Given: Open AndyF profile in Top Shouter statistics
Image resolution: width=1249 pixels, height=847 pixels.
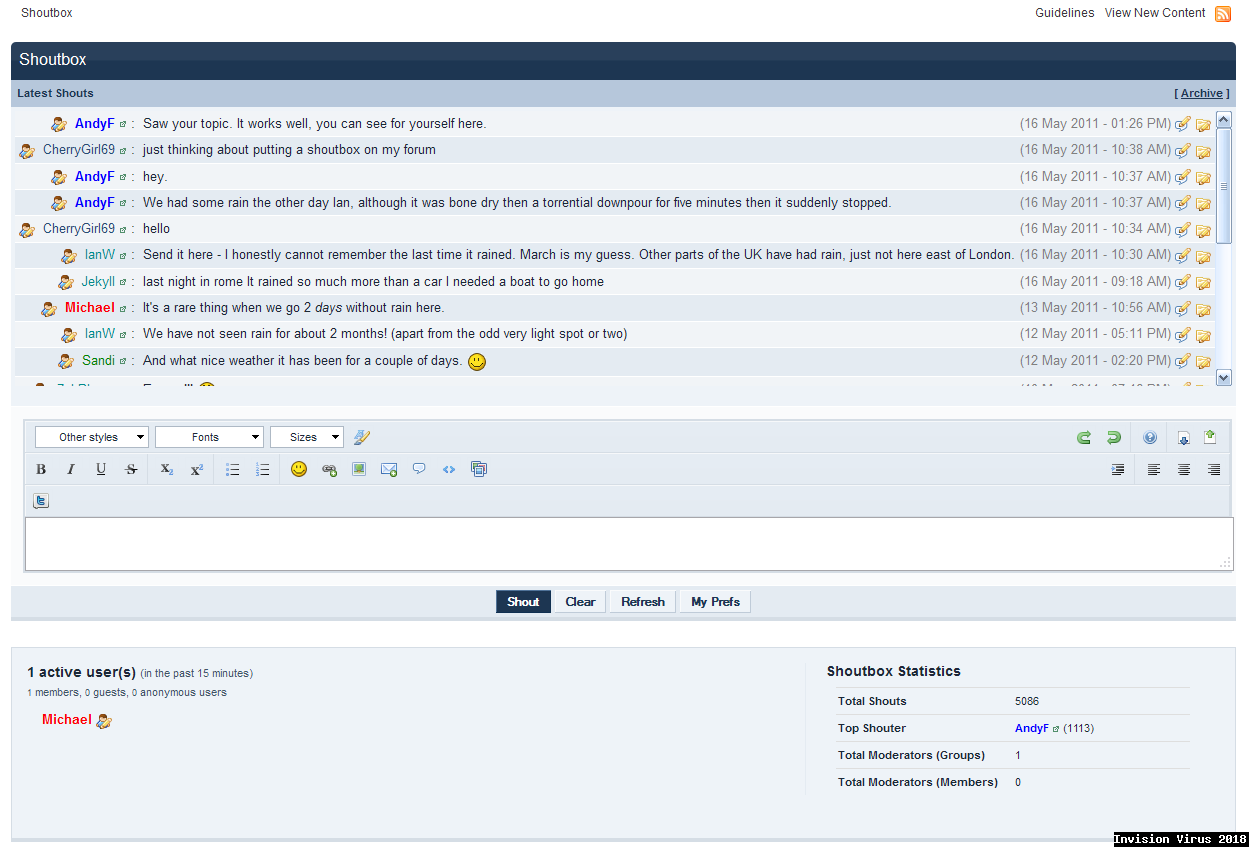Looking at the screenshot, I should (x=1032, y=728).
